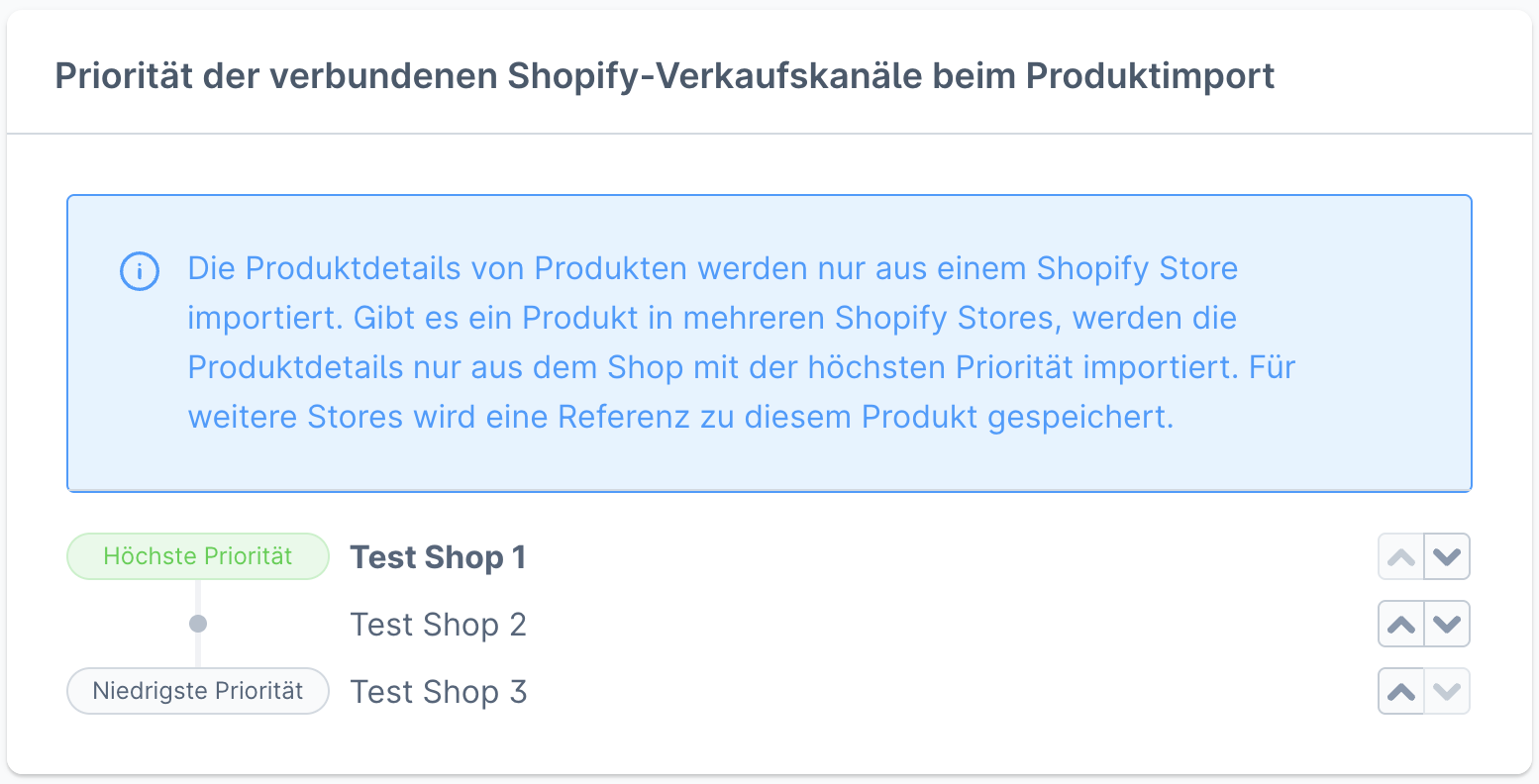Select the Test Shop 2 label

pos(438,625)
